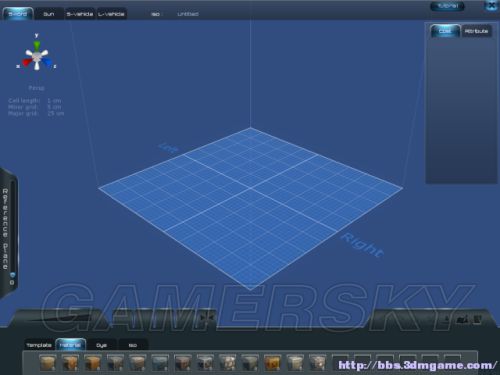
Task: Open the Iso tab in bottom panel
Action: (133, 345)
